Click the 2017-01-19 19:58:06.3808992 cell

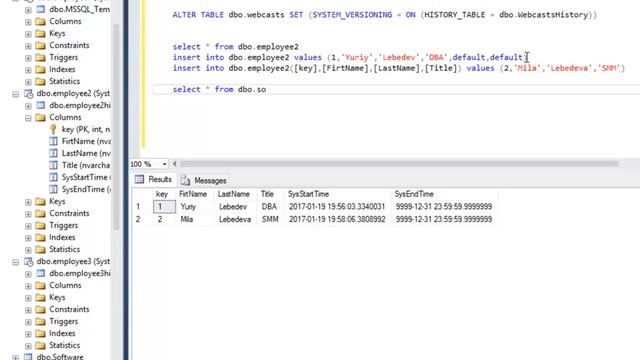pyautogui.click(x=337, y=219)
